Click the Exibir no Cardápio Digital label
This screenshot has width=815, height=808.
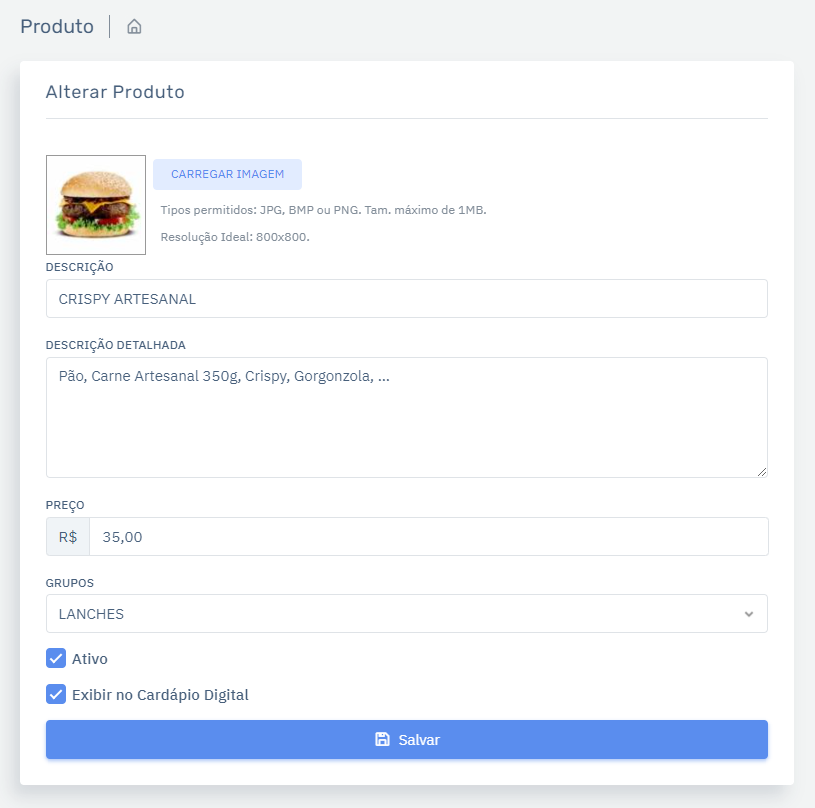160,694
